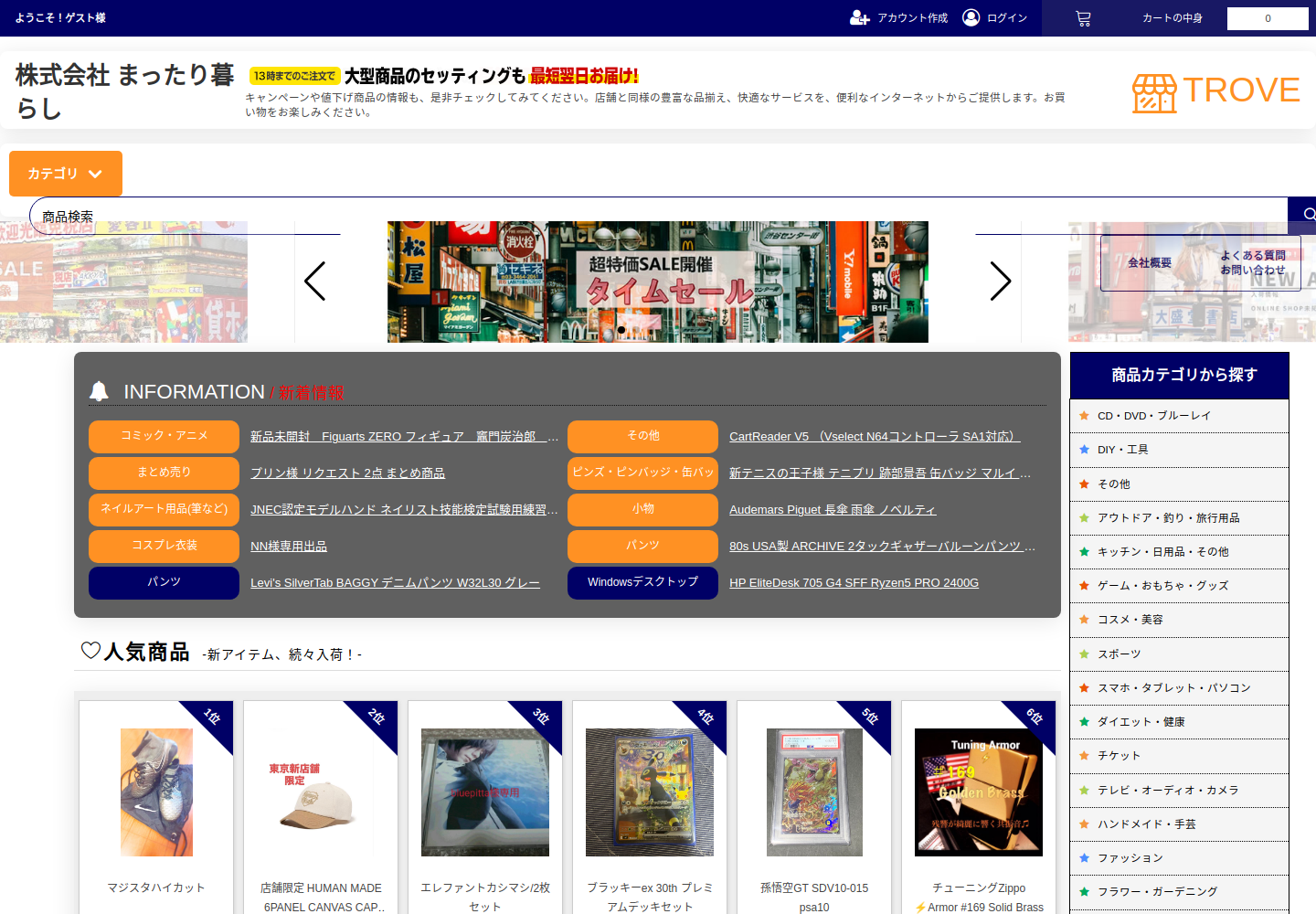Viewport: 1316px width, 914px height.
Task: Click star icon beside CD・DVD・ブルーレイ
Action: click(1084, 416)
